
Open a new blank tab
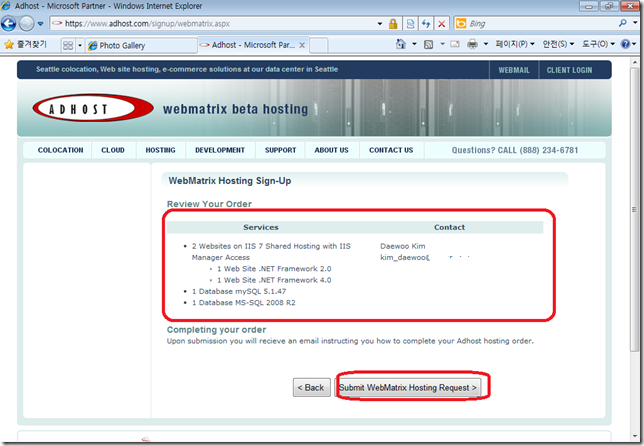pyautogui.click(x=319, y=45)
